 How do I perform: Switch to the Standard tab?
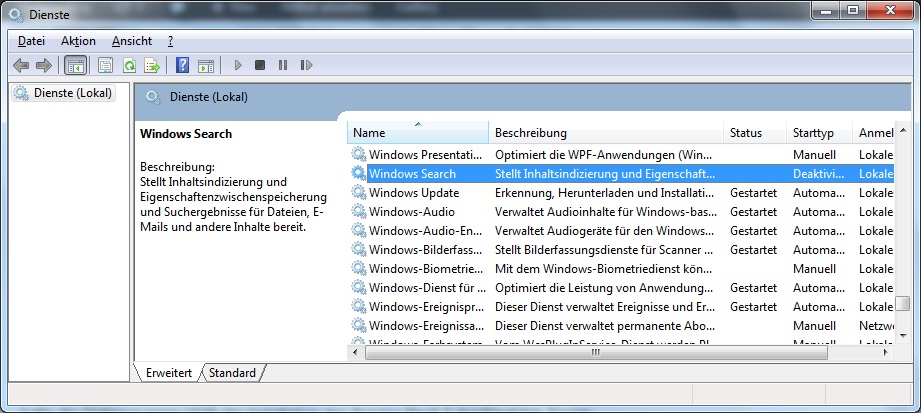pyautogui.click(x=232, y=373)
